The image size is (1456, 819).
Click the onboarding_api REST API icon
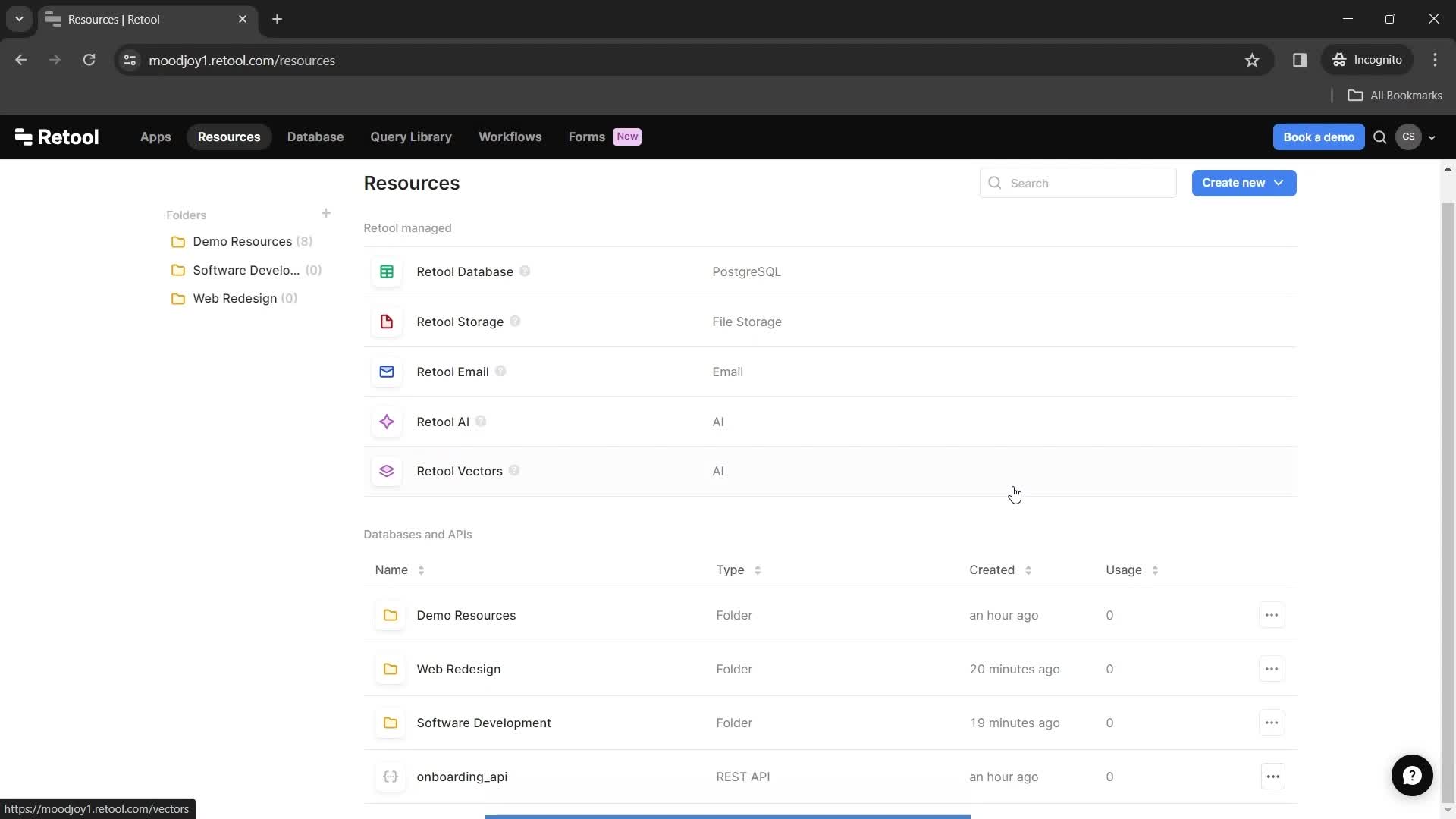click(x=391, y=777)
